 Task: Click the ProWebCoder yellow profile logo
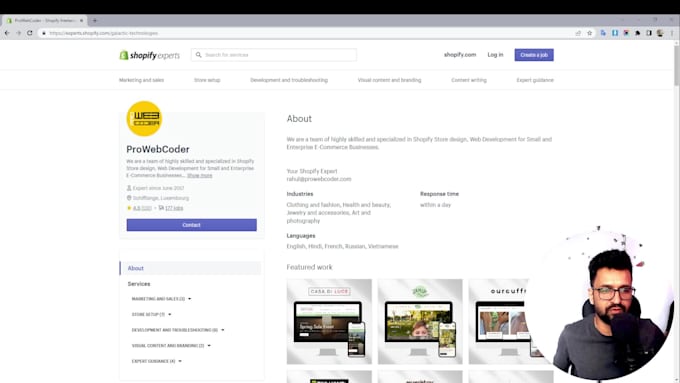[144, 118]
